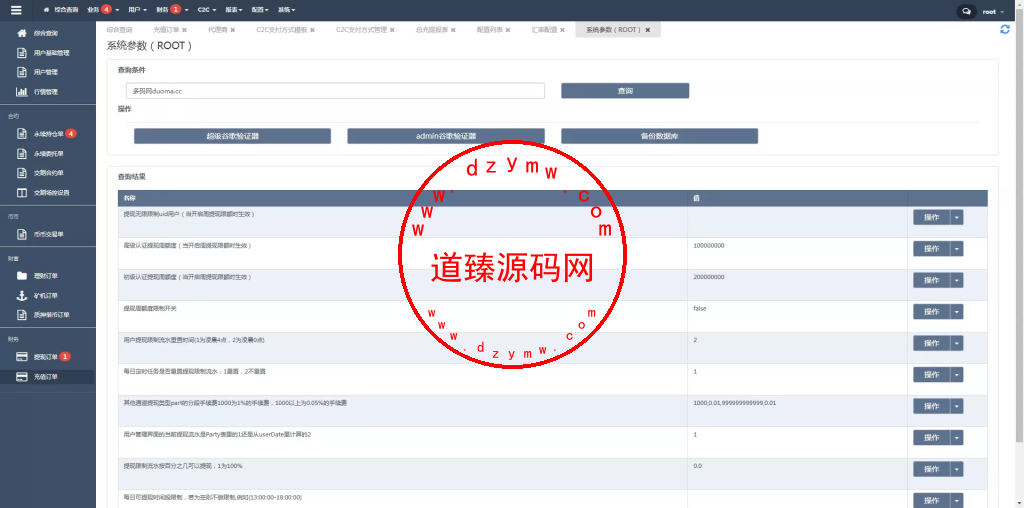Open 交割合约单 in the sidebar
The image size is (1024, 508).
(47, 173)
